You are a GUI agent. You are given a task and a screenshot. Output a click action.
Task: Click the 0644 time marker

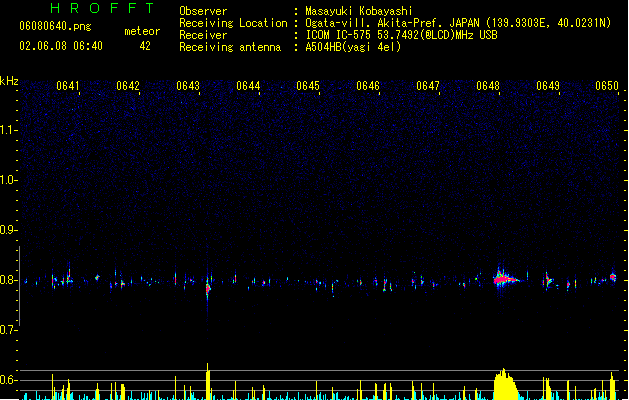click(248, 86)
